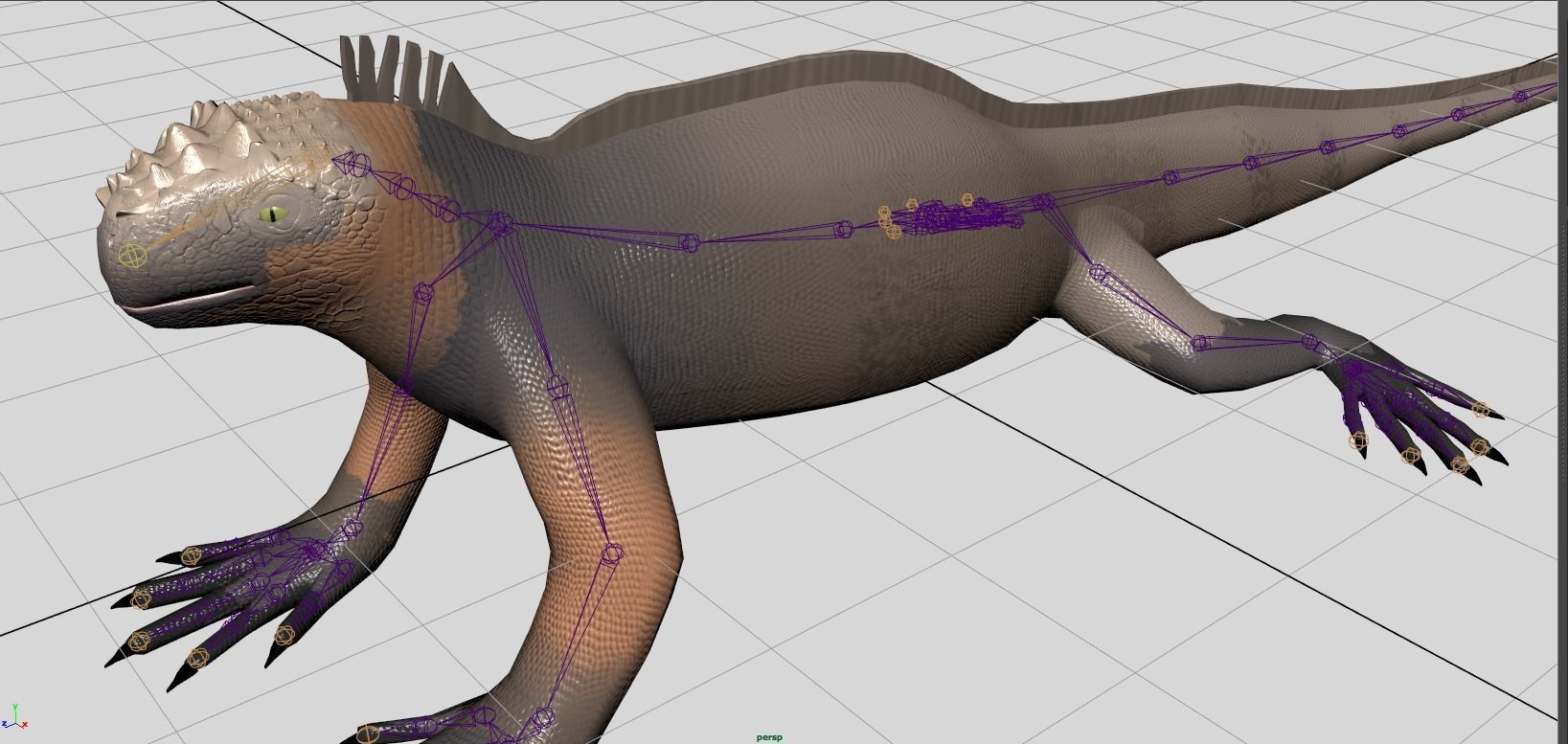Click the persp camera label
1568x744 pixels.
pos(769,737)
